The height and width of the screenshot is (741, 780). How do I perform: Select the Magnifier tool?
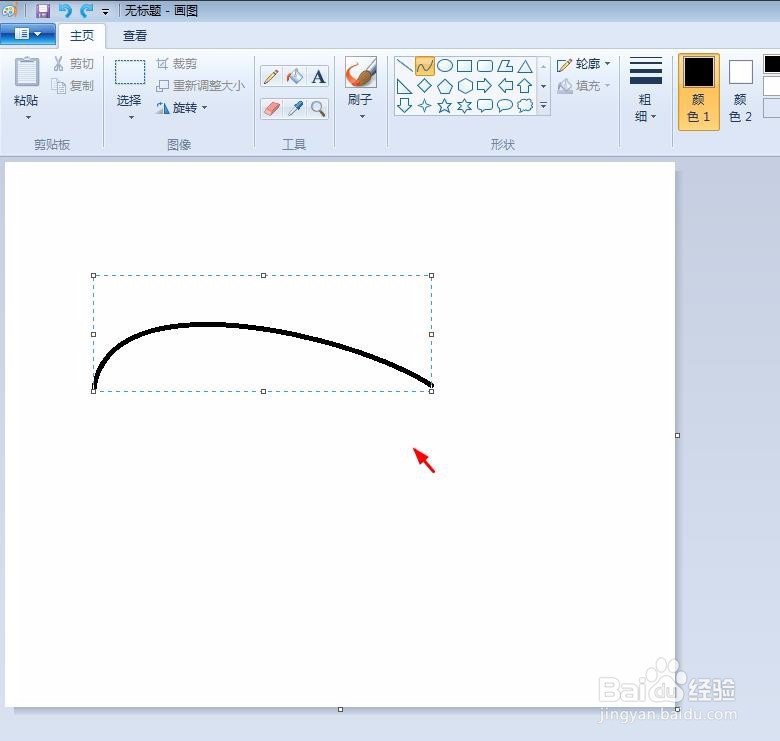(318, 108)
